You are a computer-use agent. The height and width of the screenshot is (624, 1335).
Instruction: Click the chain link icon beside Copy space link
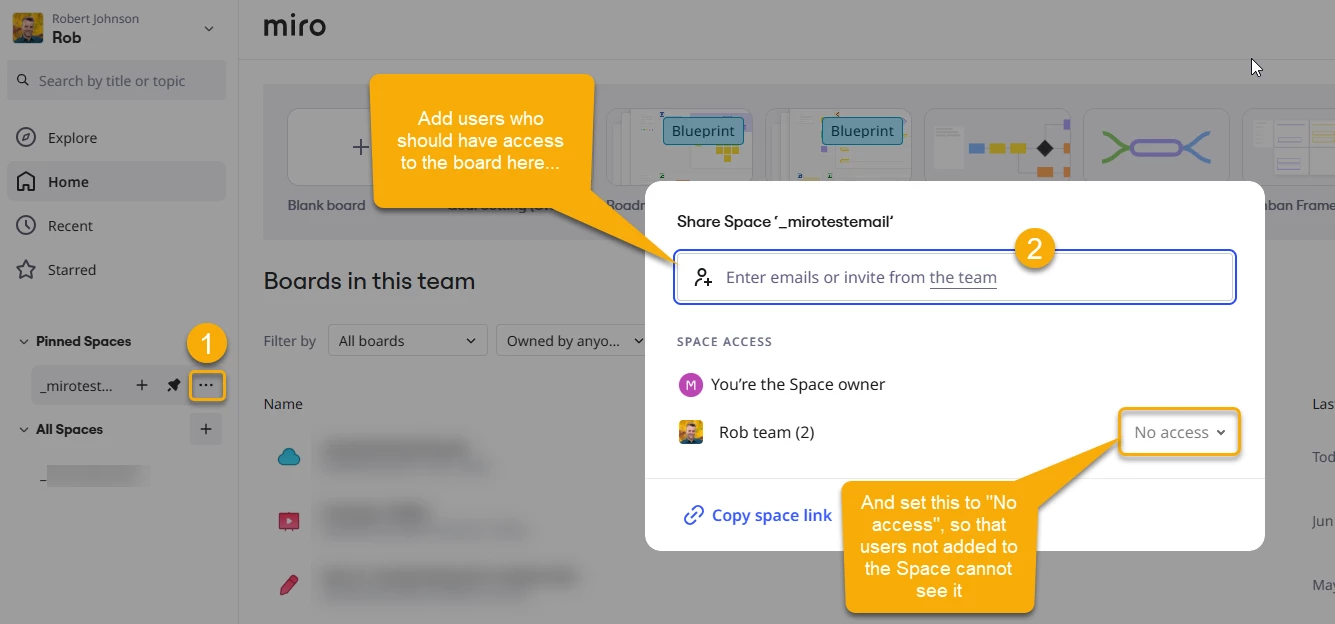(693, 516)
